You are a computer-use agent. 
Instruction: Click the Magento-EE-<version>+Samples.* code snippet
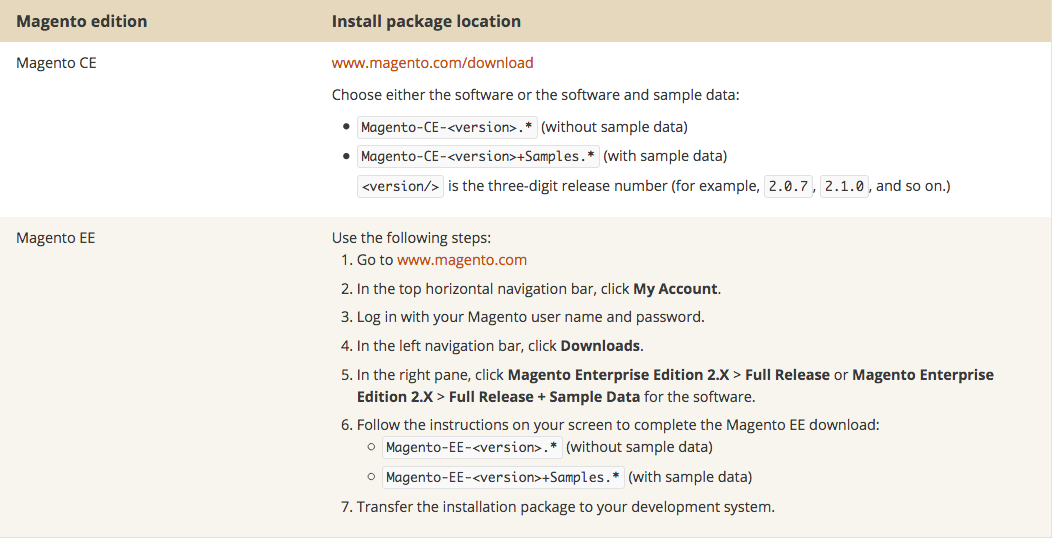coord(503,477)
